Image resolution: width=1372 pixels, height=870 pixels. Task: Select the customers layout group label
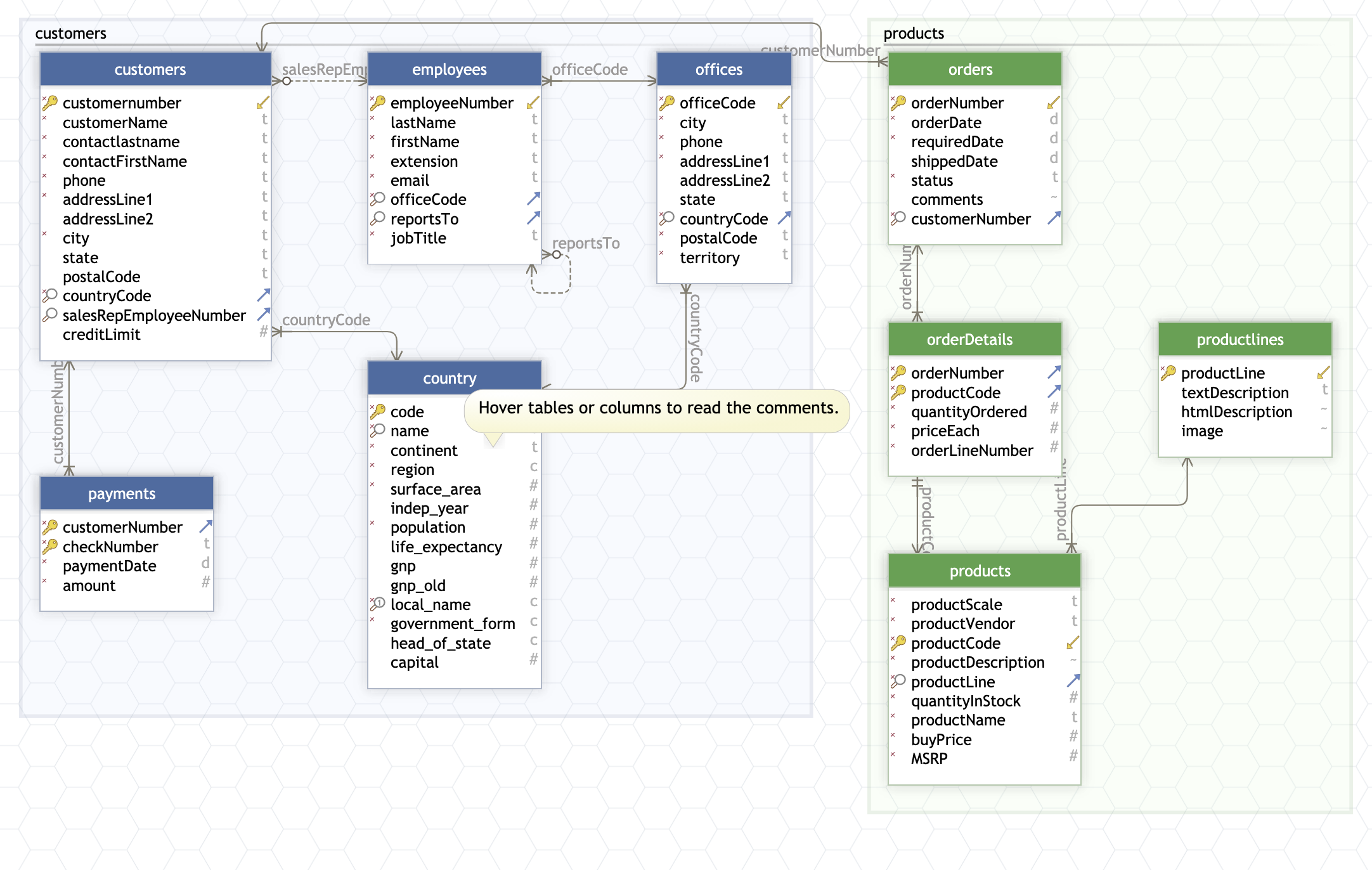[70, 34]
